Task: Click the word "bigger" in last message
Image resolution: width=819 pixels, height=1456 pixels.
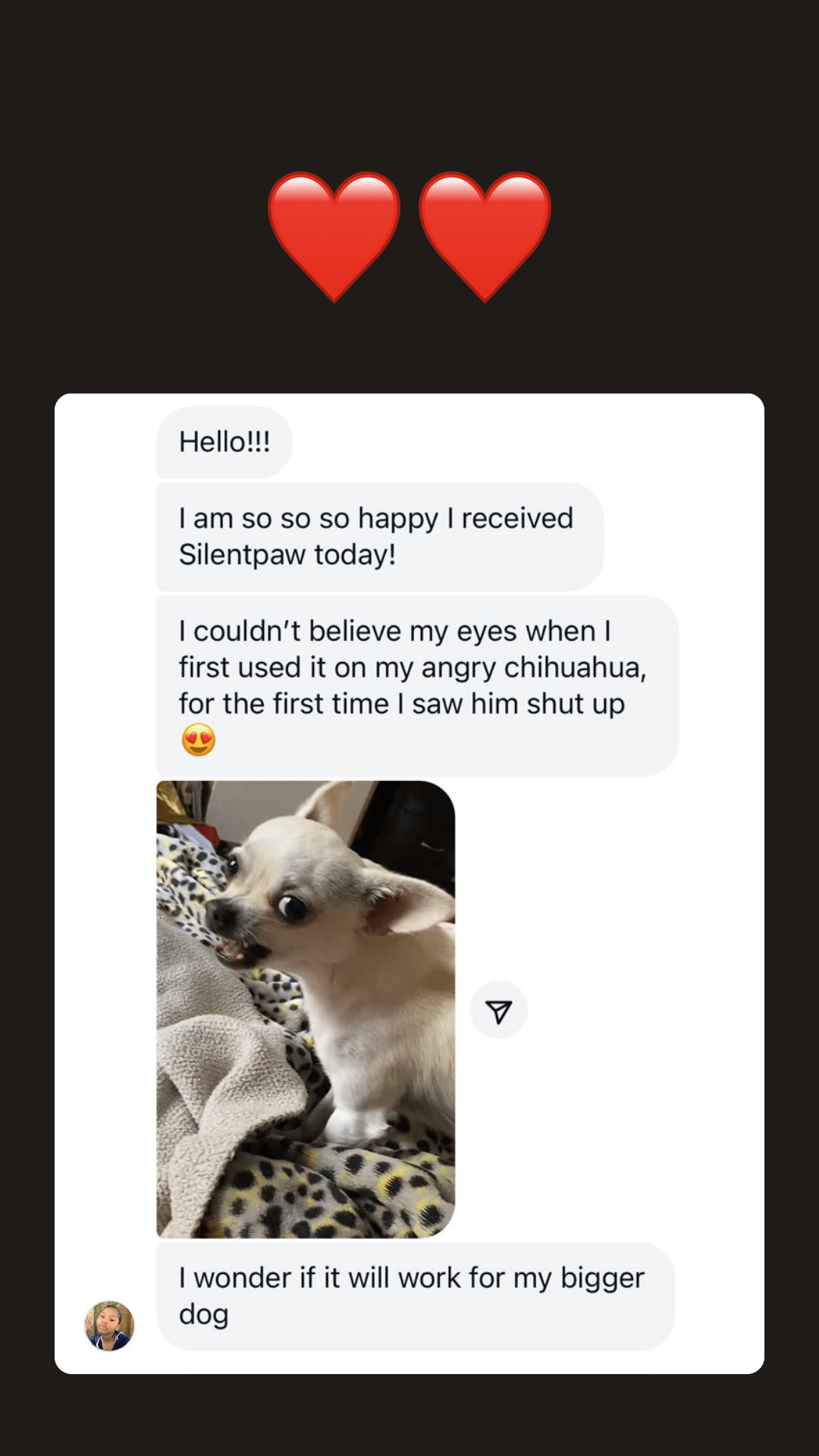Action: (x=602, y=1279)
